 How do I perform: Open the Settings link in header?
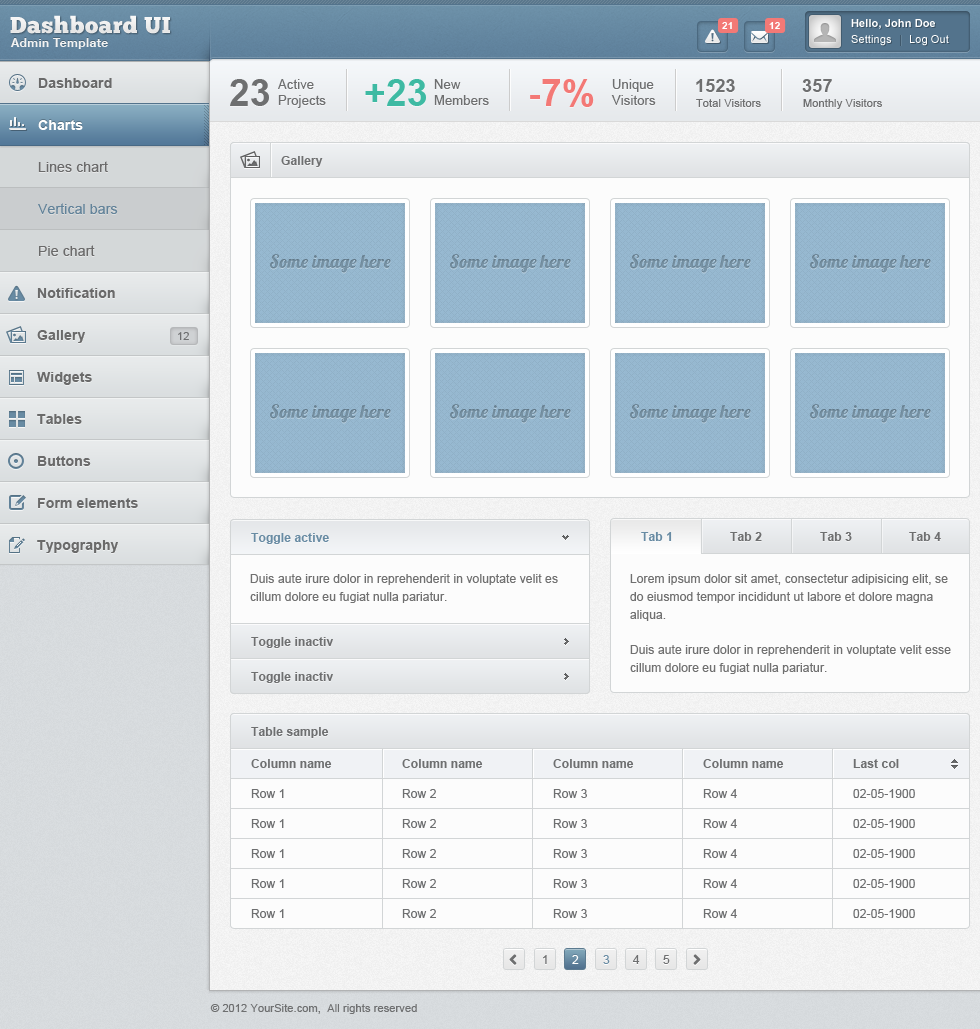(x=871, y=40)
